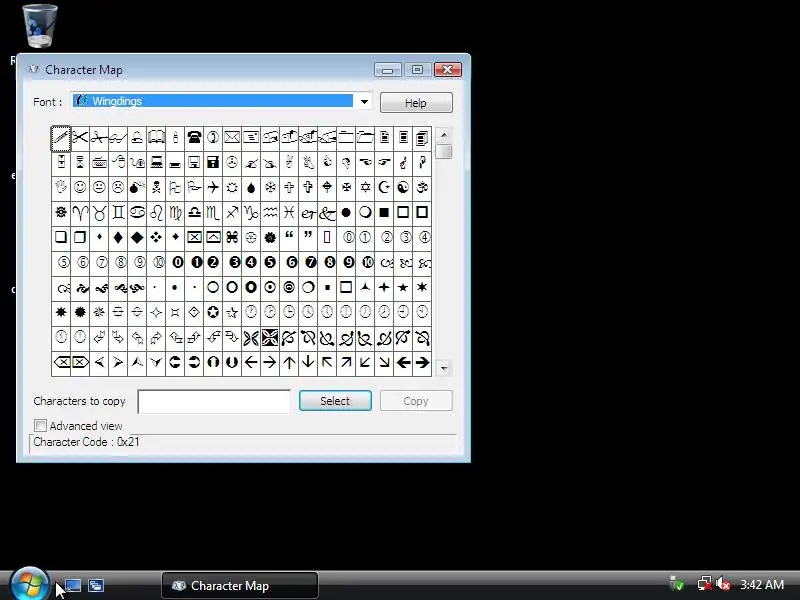800x600 pixels.
Task: Select the hourglass character
Action: pos(80,163)
